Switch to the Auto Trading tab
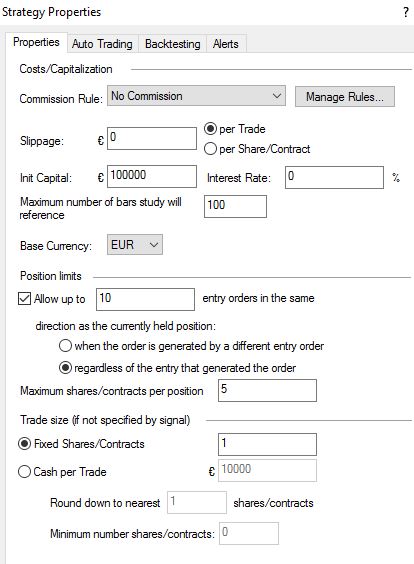The height and width of the screenshot is (564, 414). pos(102,44)
